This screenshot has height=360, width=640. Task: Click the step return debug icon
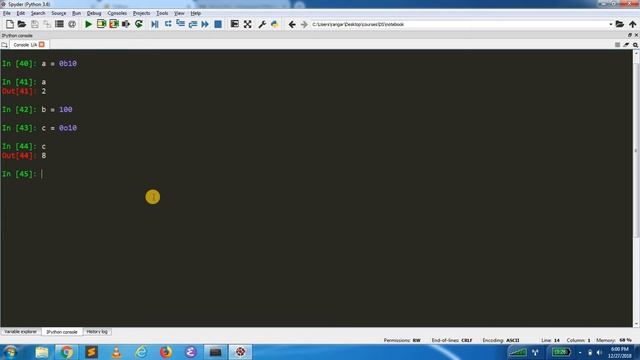point(193,24)
